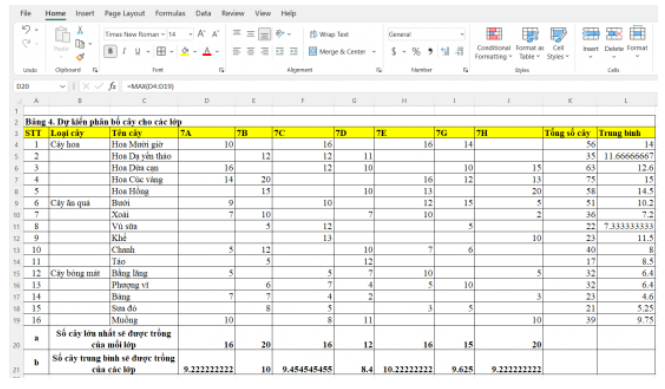Click the Undo arrow icon
The image size is (665, 389).
[26, 29]
